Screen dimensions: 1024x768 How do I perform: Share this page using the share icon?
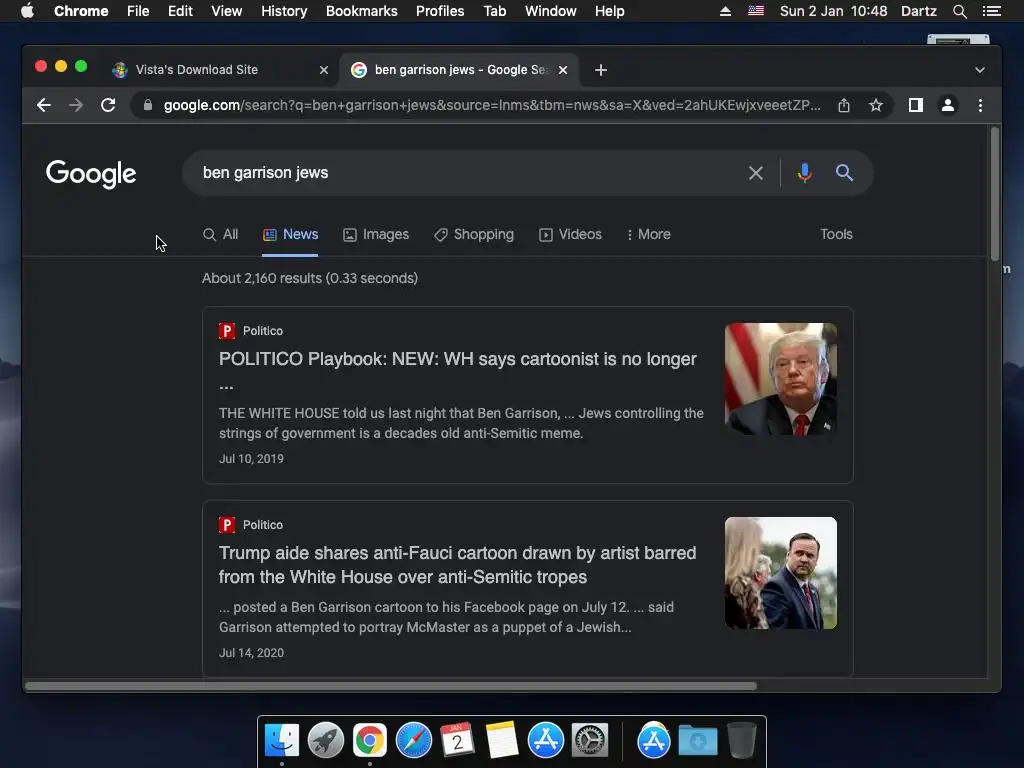pyautogui.click(x=844, y=105)
